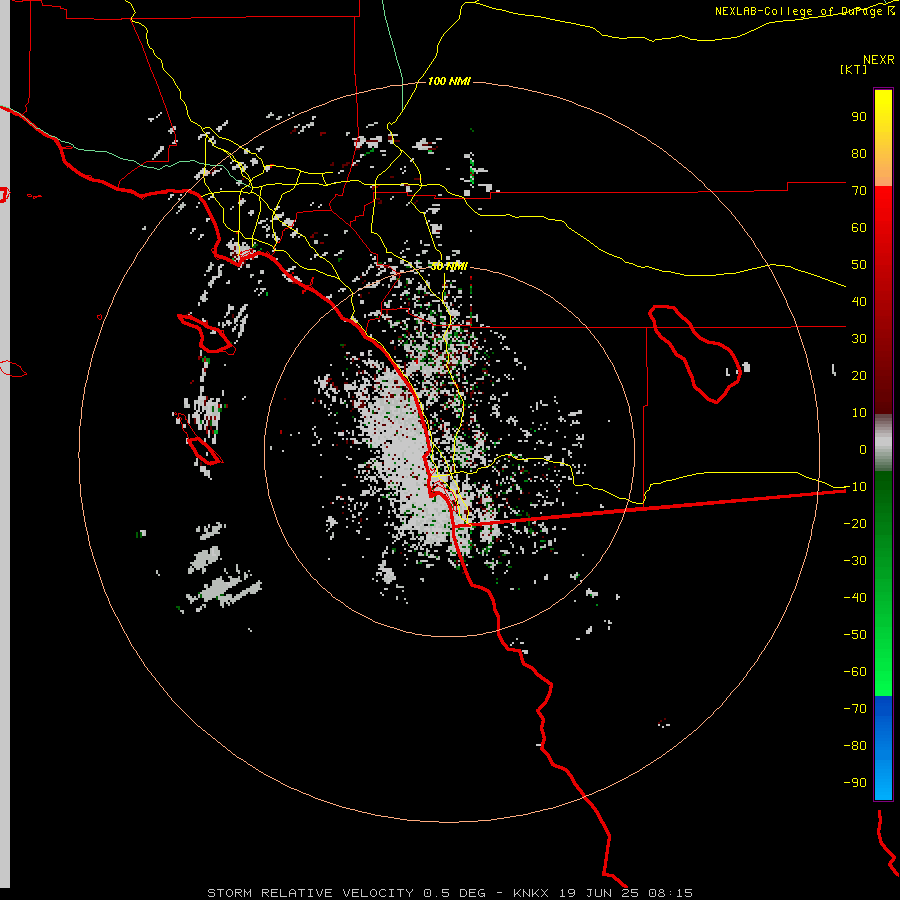The width and height of the screenshot is (900, 900).
Task: Click the 50 value on velocity scale
Action: [859, 265]
